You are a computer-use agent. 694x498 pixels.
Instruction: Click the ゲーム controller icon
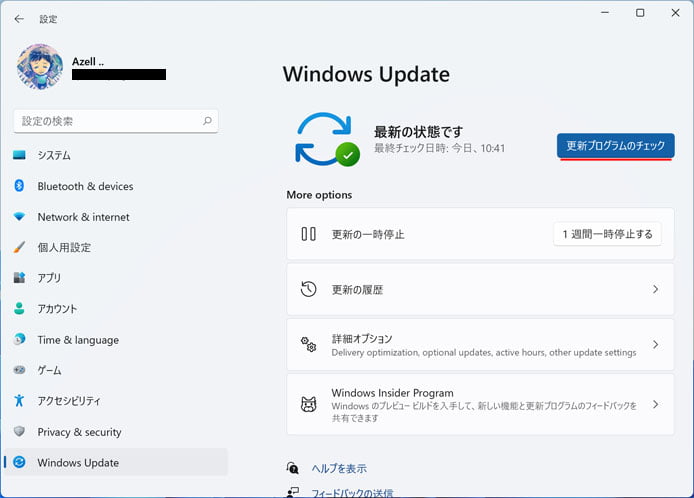click(19, 370)
